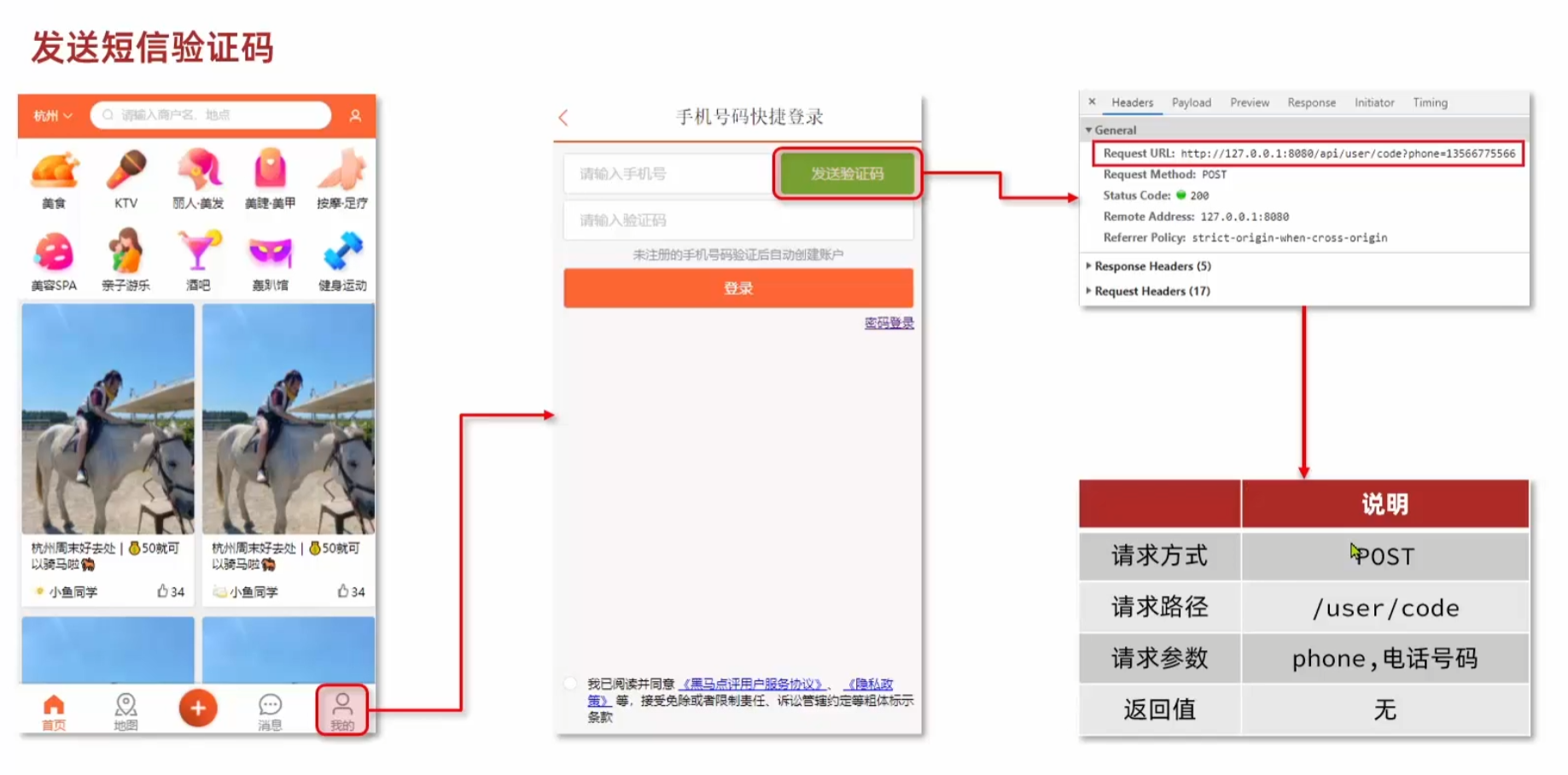Image resolution: width=1568 pixels, height=775 pixels.
Task: Select the 亲子游乐 family fun icon
Action: (126, 251)
